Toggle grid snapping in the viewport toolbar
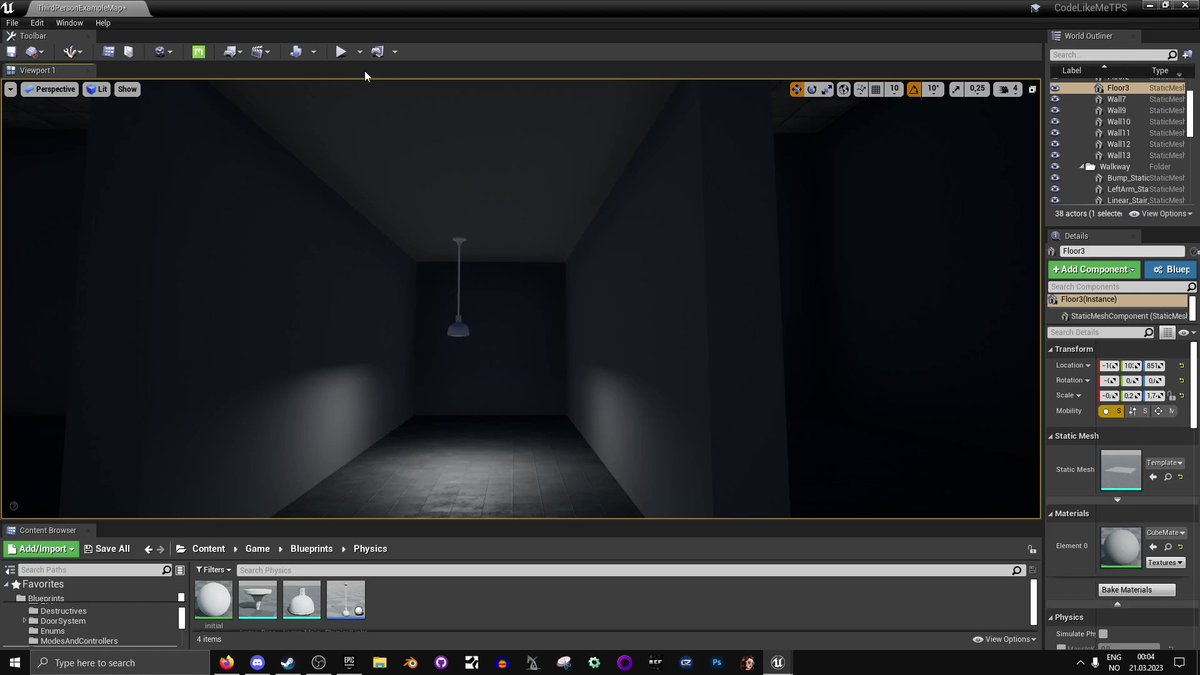The image size is (1200, 675). tap(875, 89)
